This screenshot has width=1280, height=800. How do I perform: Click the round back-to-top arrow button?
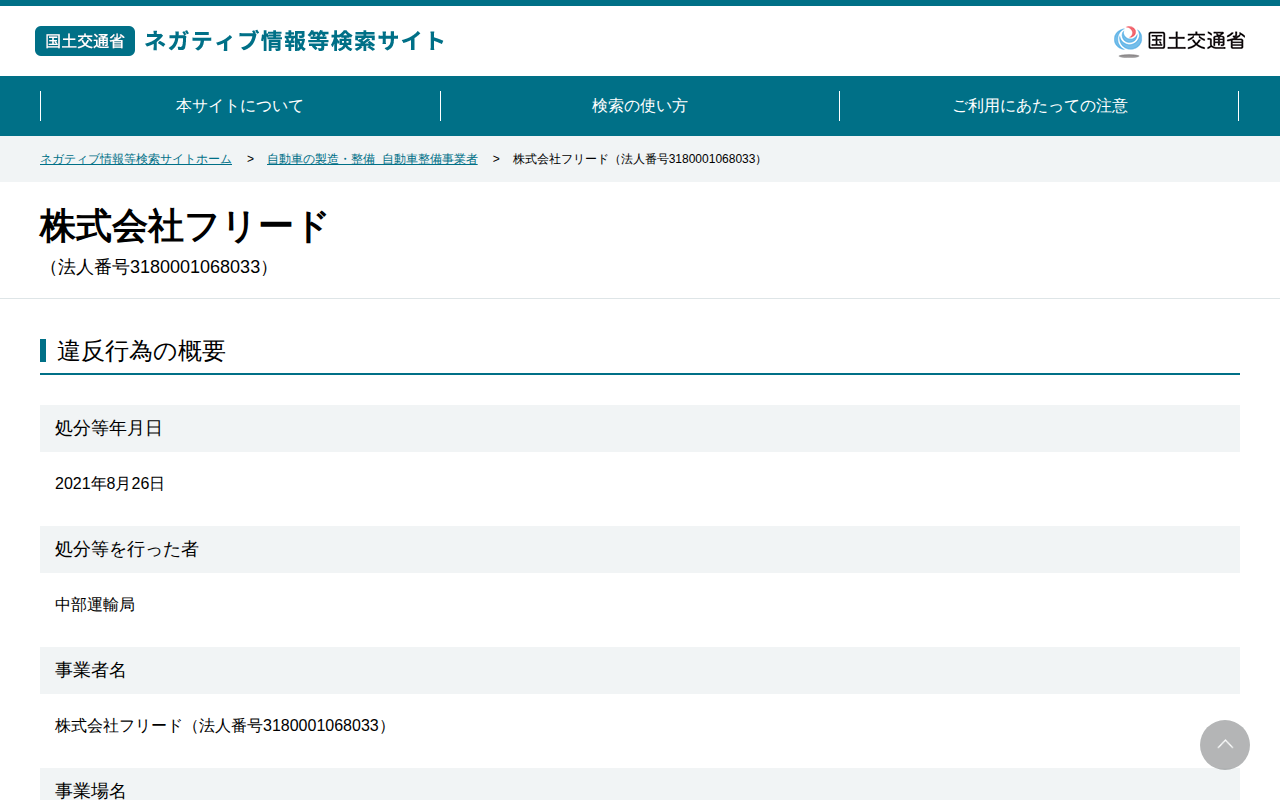pos(1225,745)
